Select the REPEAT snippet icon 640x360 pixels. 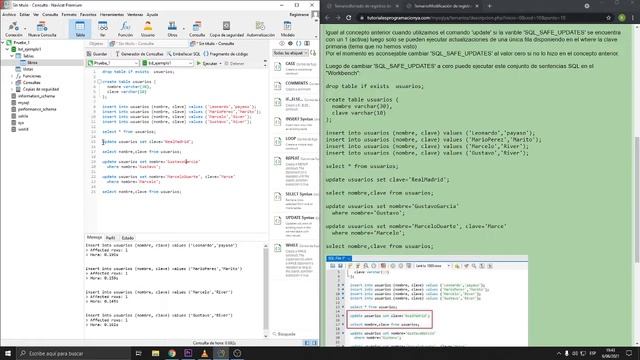278,162
